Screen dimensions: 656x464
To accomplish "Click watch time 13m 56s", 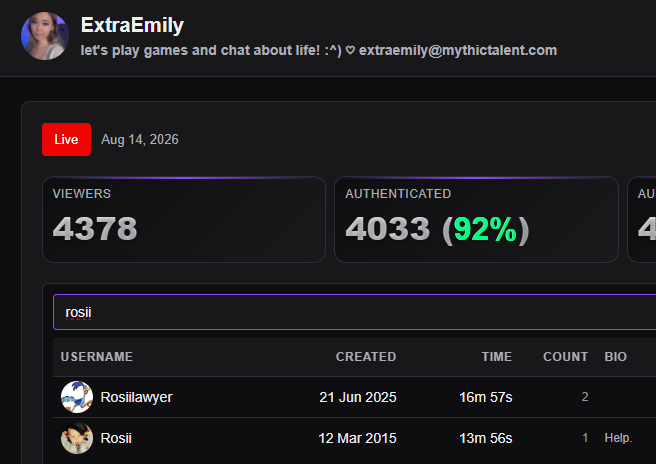I will click(486, 438).
